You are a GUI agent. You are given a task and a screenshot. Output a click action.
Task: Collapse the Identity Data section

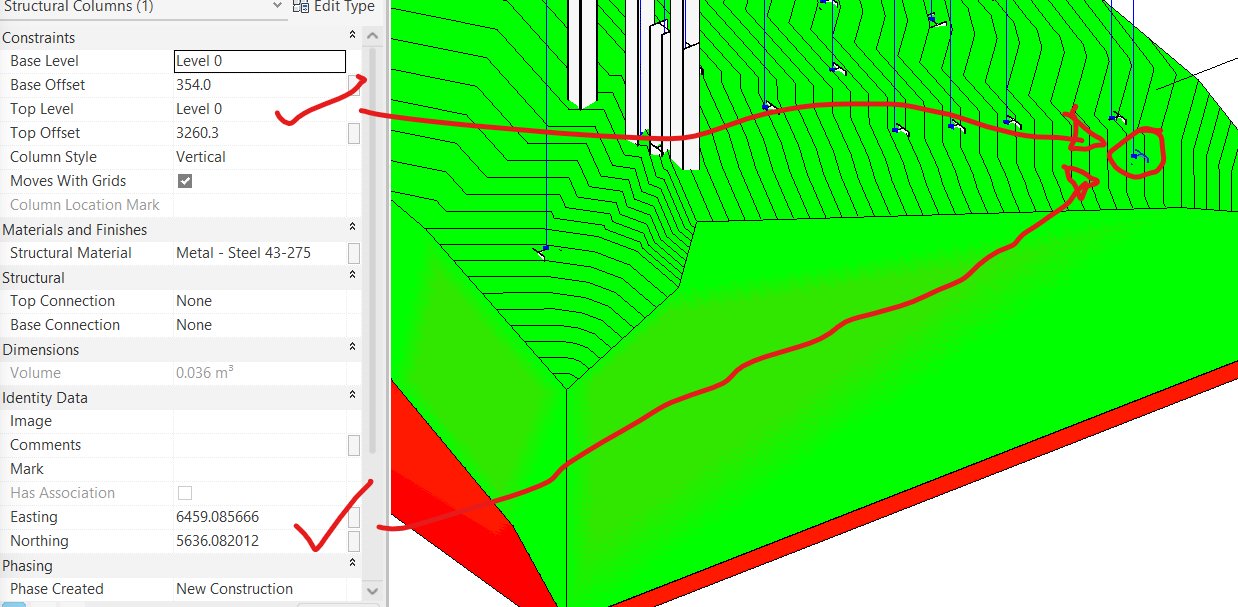tap(352, 397)
